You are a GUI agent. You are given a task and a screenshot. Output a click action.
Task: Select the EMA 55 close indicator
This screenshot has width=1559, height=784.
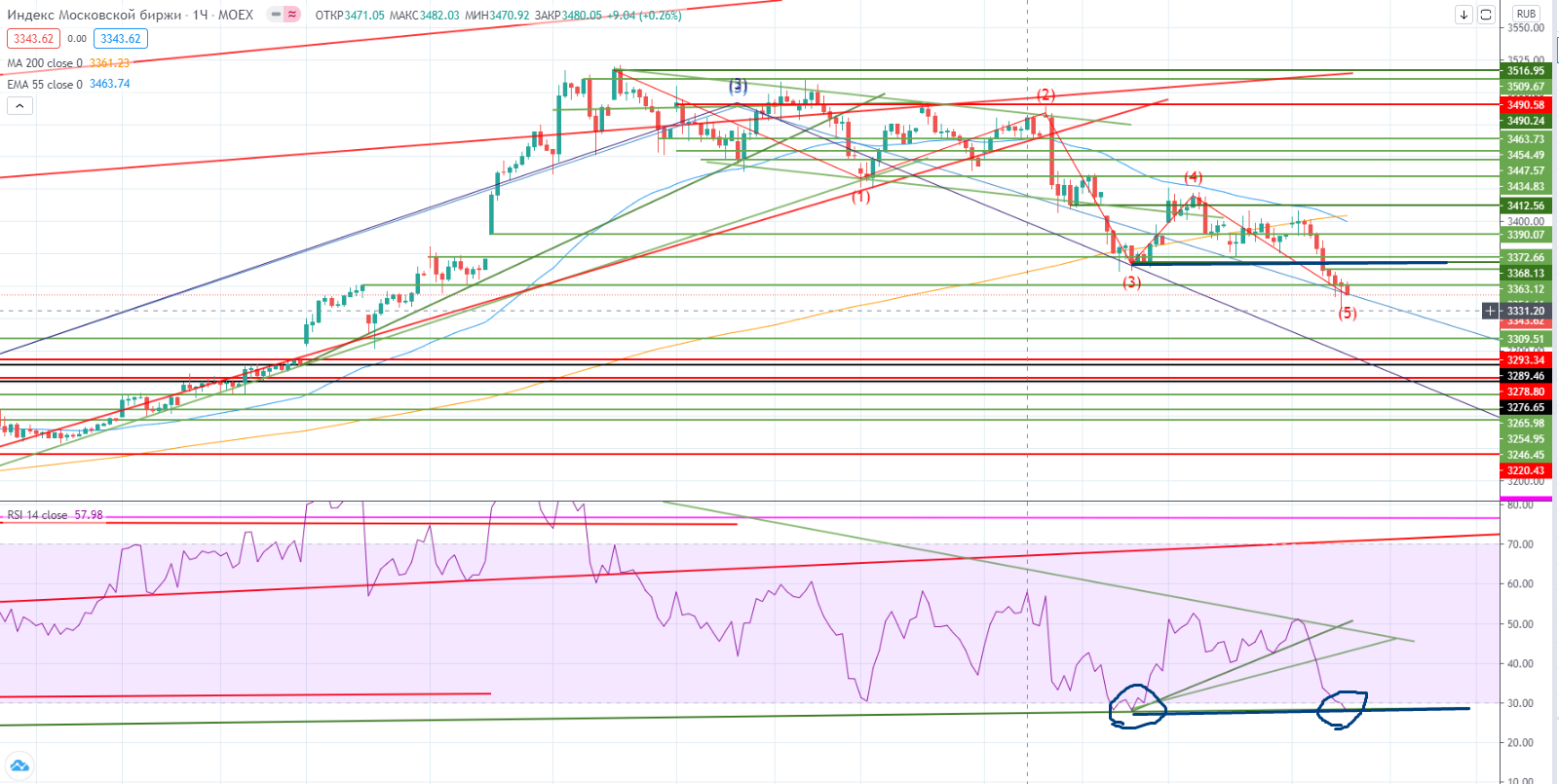(45, 85)
